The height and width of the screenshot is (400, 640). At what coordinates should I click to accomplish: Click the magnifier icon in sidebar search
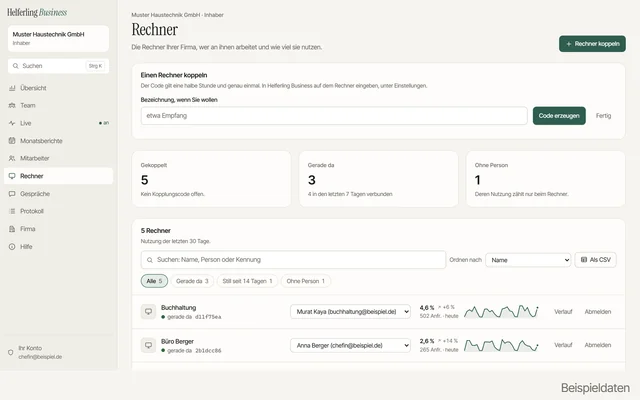tap(16, 66)
